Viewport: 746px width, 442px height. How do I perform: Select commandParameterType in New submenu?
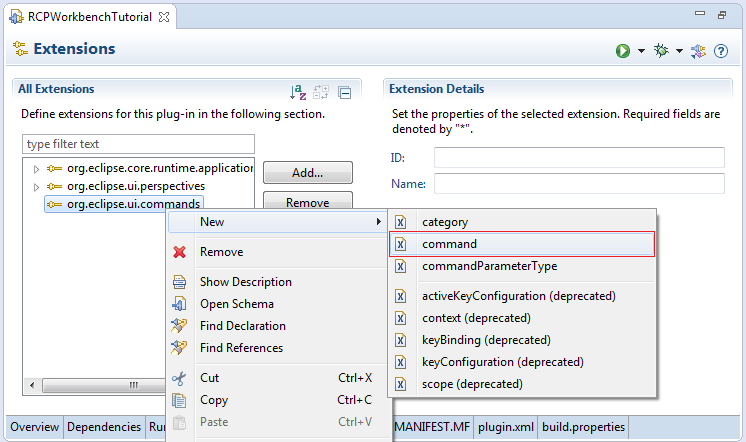click(x=522, y=266)
